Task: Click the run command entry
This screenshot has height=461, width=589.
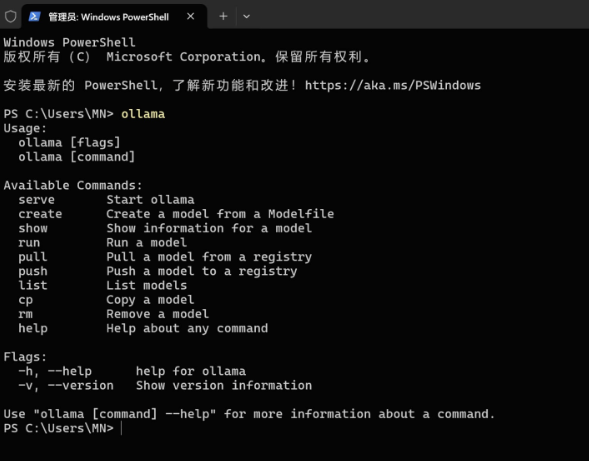Action: tap(29, 243)
